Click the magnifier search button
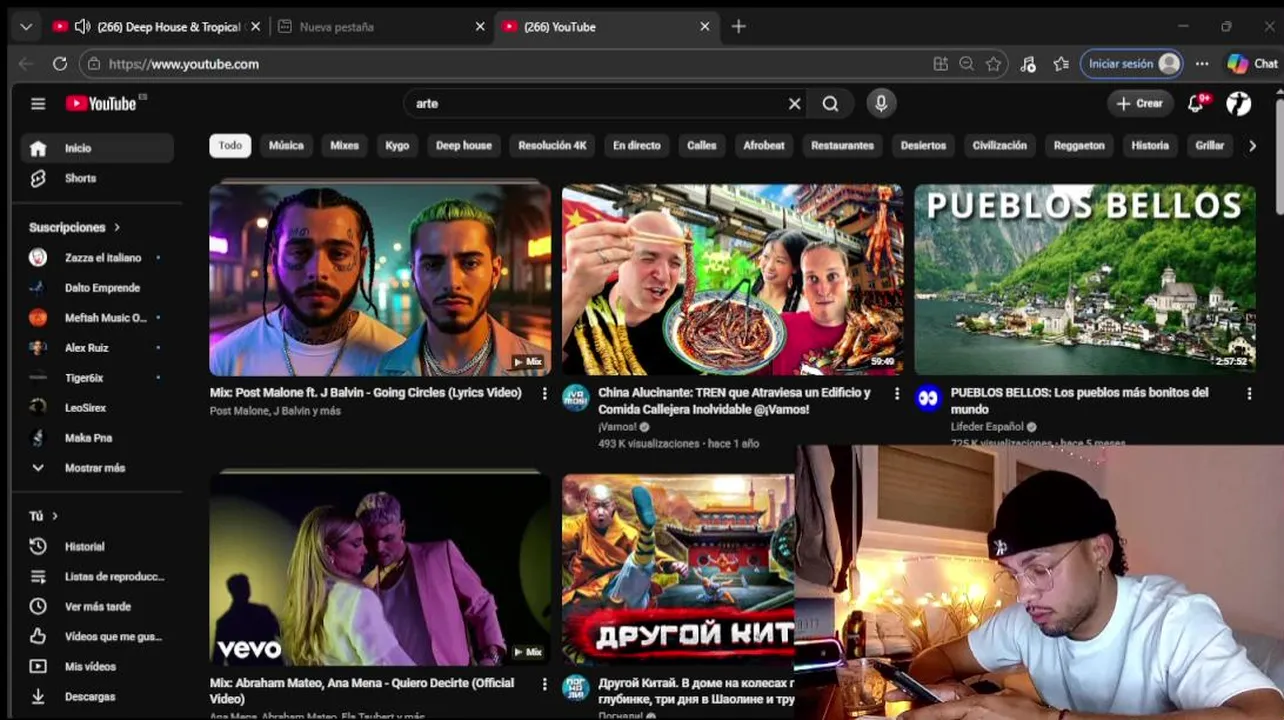Image resolution: width=1284 pixels, height=720 pixels. tap(830, 103)
